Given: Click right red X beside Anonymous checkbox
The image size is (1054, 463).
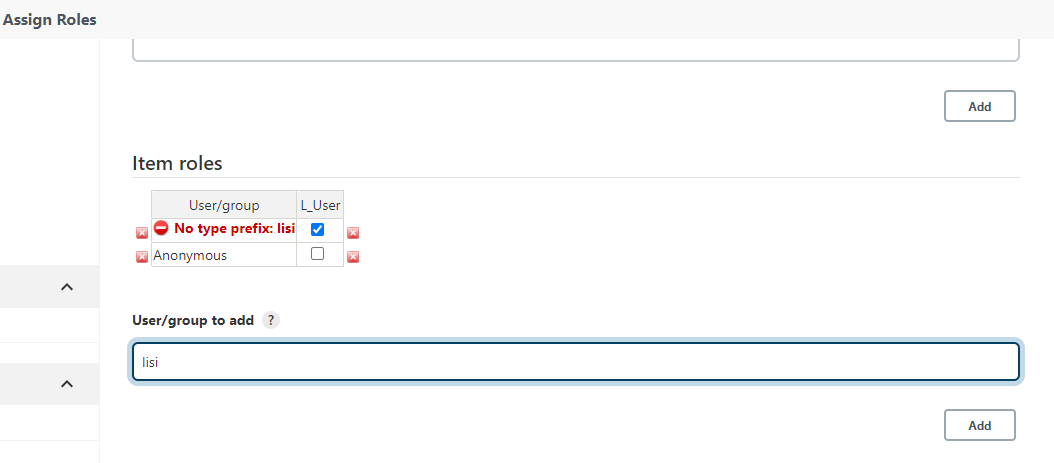Looking at the screenshot, I should 353,257.
